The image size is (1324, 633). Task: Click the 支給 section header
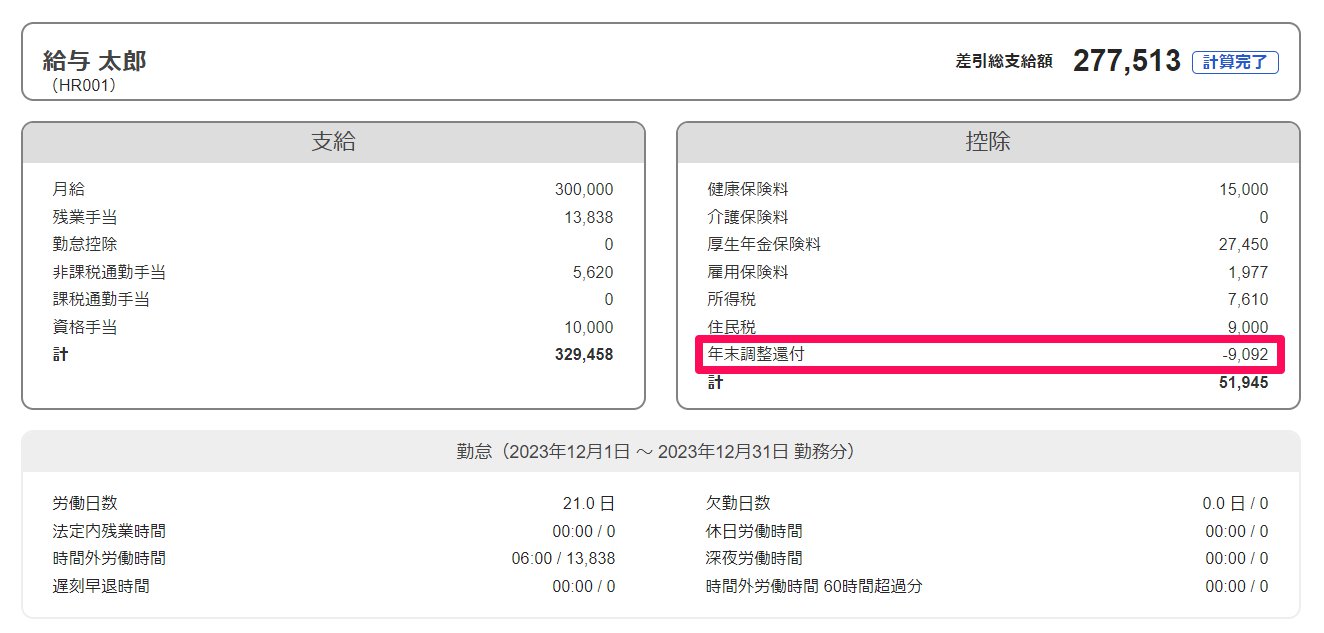tap(333, 142)
